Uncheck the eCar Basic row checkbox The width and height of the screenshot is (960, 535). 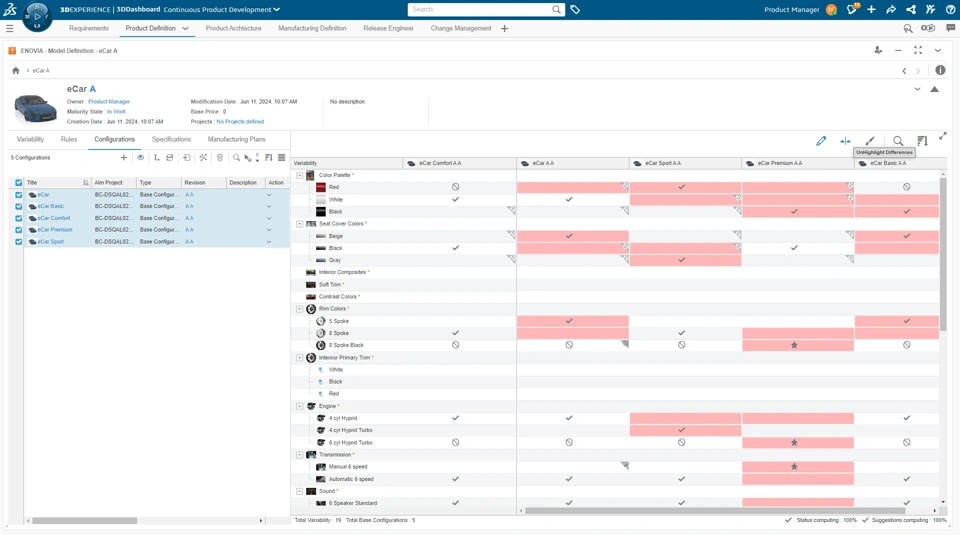coord(18,206)
